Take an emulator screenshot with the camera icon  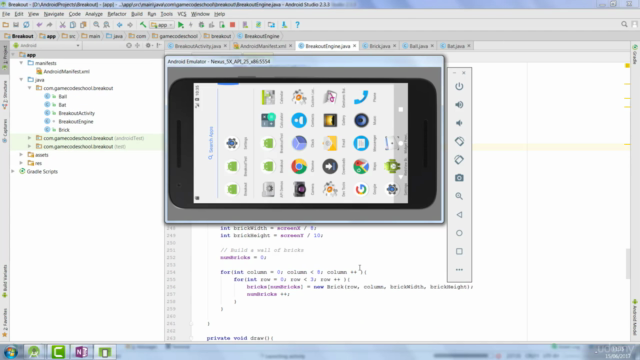[x=459, y=178]
